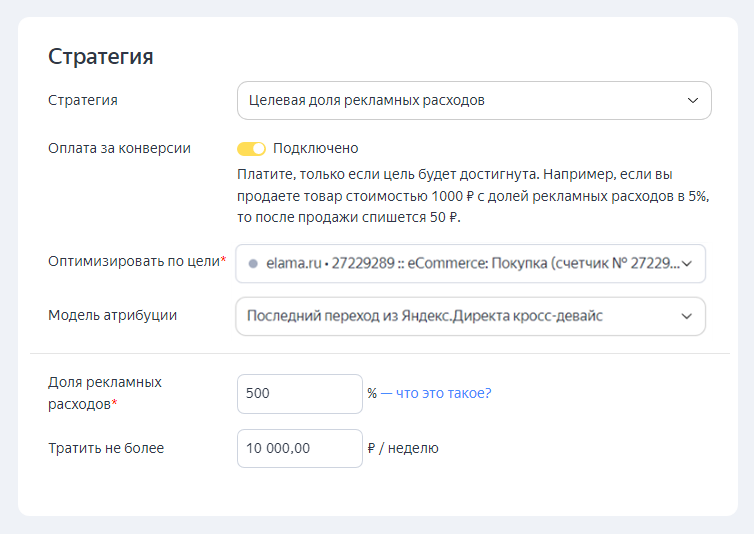The height and width of the screenshot is (534, 754).
Task: Click the large Стратегия section heading
Action: pyautogui.click(x=100, y=56)
